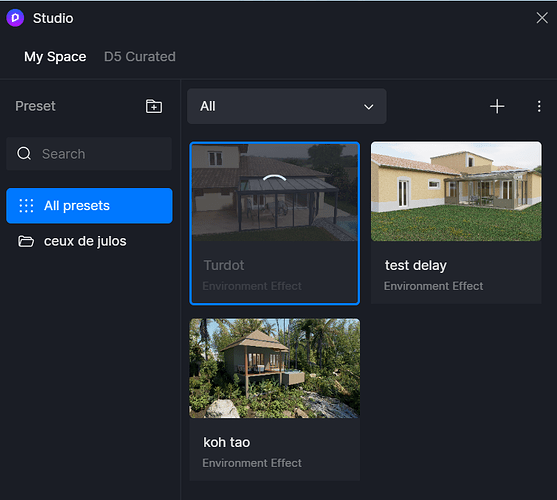Switch to the My Space tab
Image resolution: width=557 pixels, height=500 pixels.
pos(55,57)
